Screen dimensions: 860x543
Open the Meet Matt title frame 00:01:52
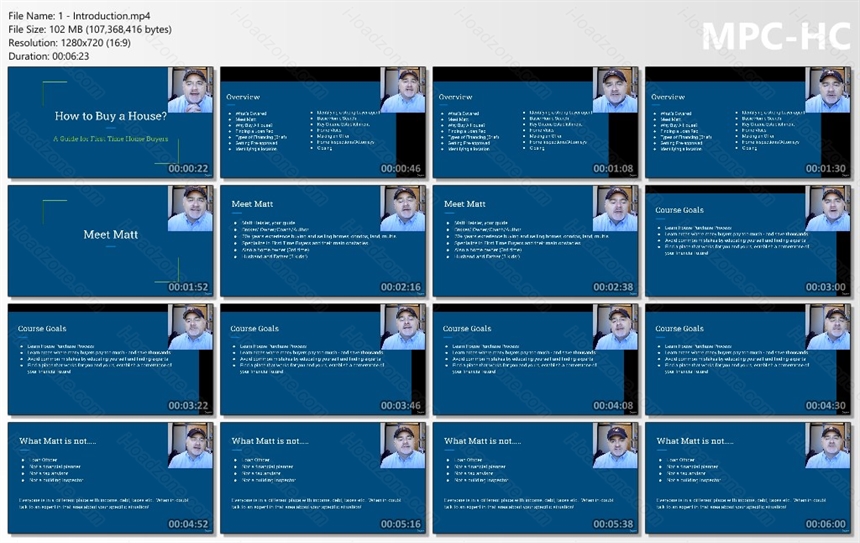click(x=111, y=241)
